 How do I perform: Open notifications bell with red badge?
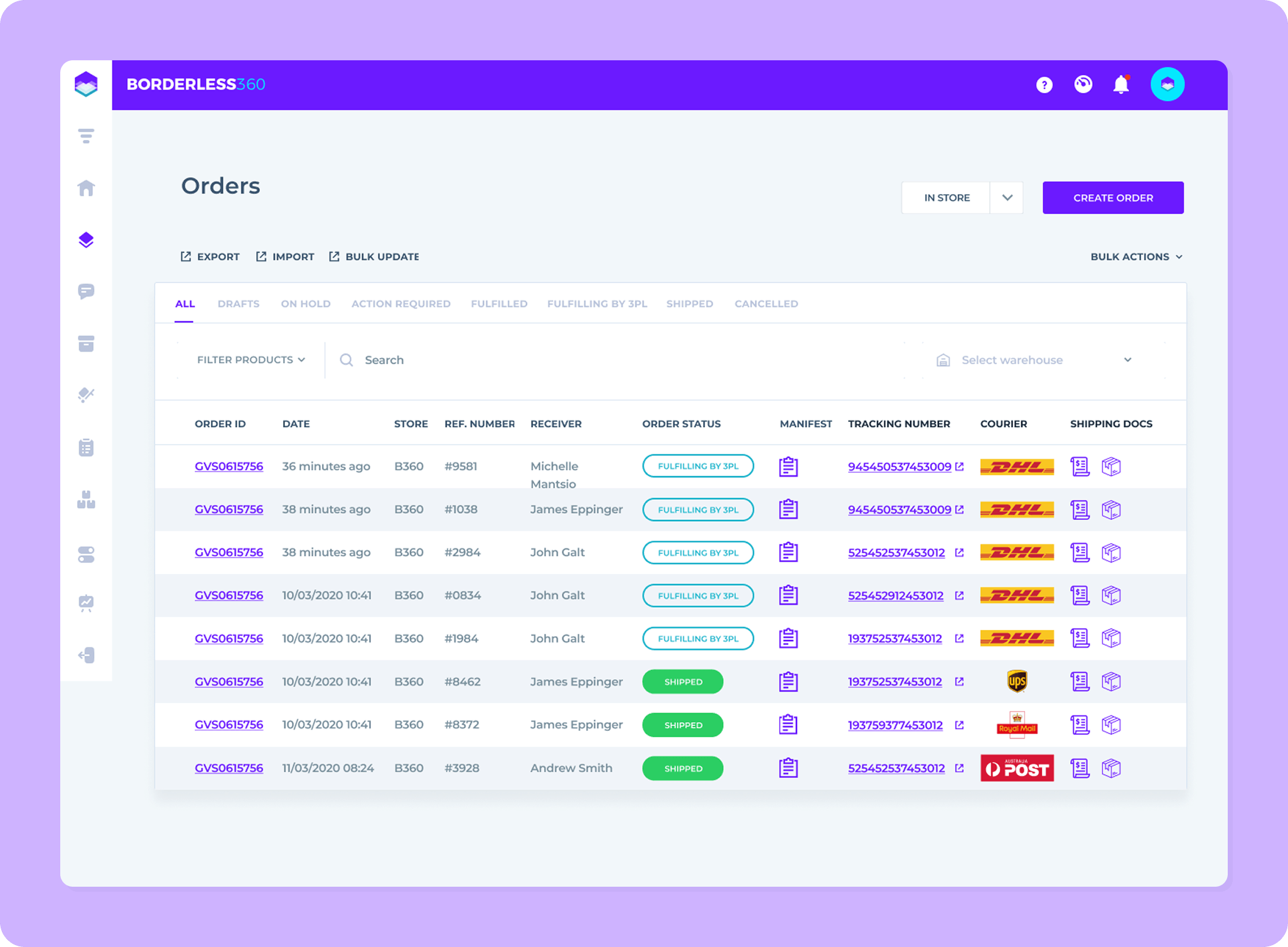click(1121, 84)
